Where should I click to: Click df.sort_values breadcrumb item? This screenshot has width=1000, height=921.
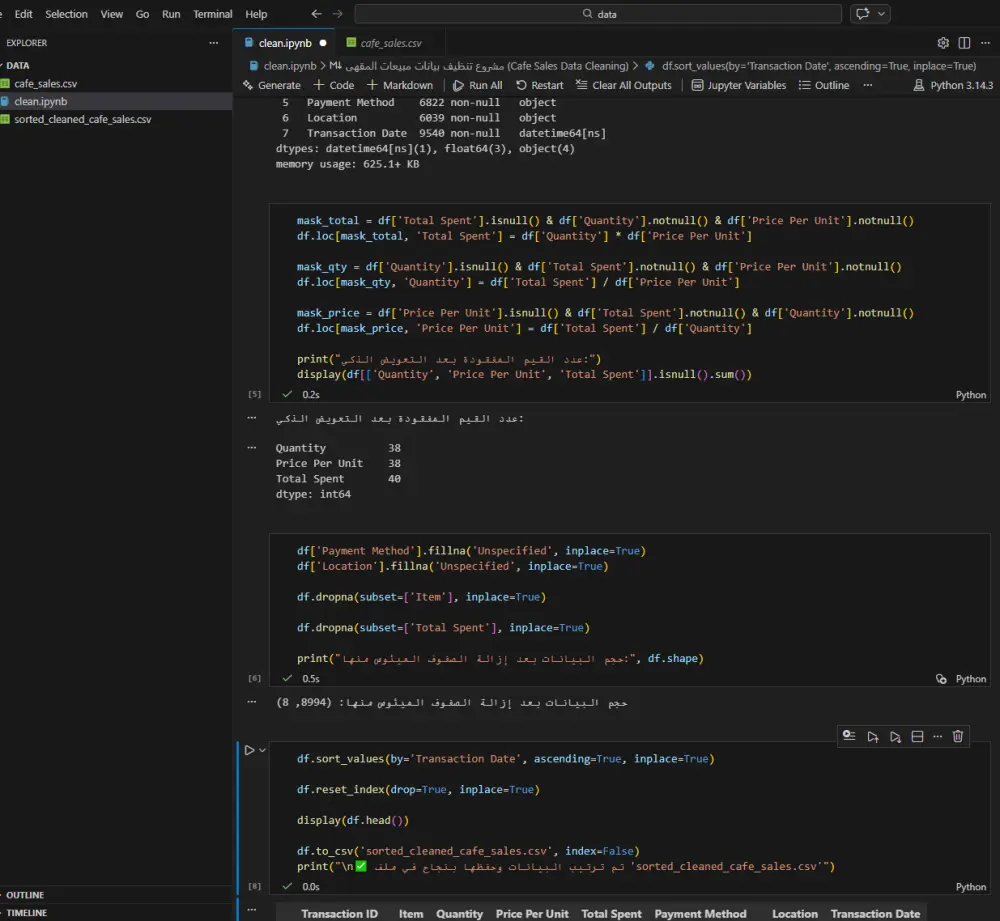[x=811, y=66]
